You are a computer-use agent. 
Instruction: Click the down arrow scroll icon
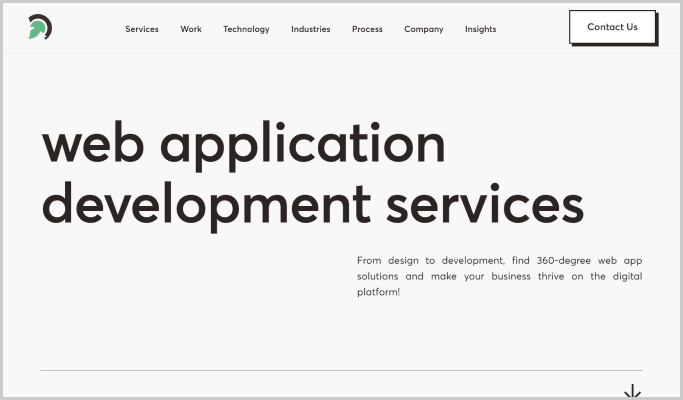[632, 391]
